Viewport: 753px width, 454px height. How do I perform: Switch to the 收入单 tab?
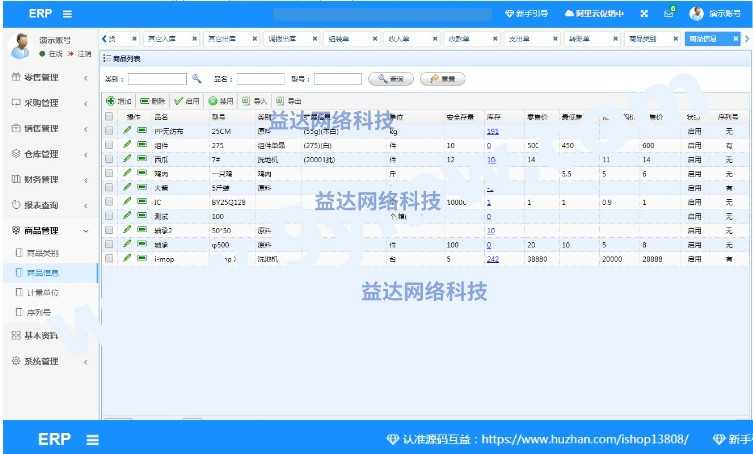coord(399,38)
